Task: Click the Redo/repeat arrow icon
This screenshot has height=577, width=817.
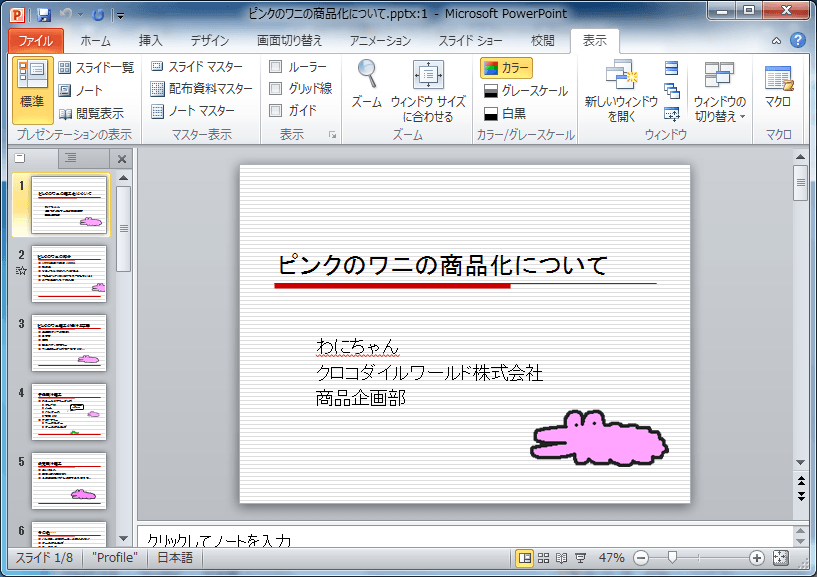Action: click(x=98, y=15)
